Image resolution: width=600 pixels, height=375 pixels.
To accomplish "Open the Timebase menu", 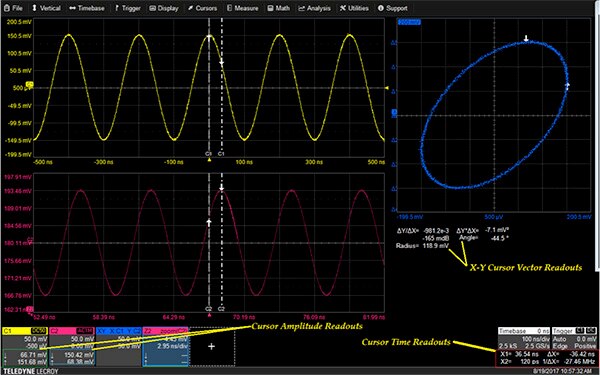I will coord(87,8).
